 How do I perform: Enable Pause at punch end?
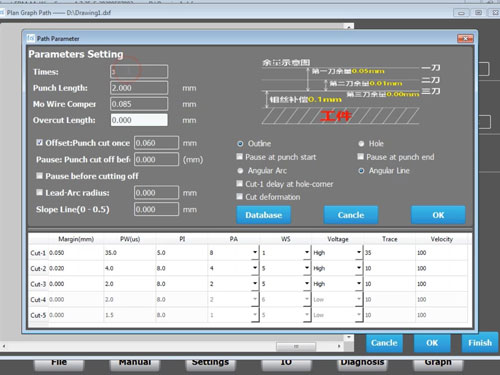click(360, 157)
